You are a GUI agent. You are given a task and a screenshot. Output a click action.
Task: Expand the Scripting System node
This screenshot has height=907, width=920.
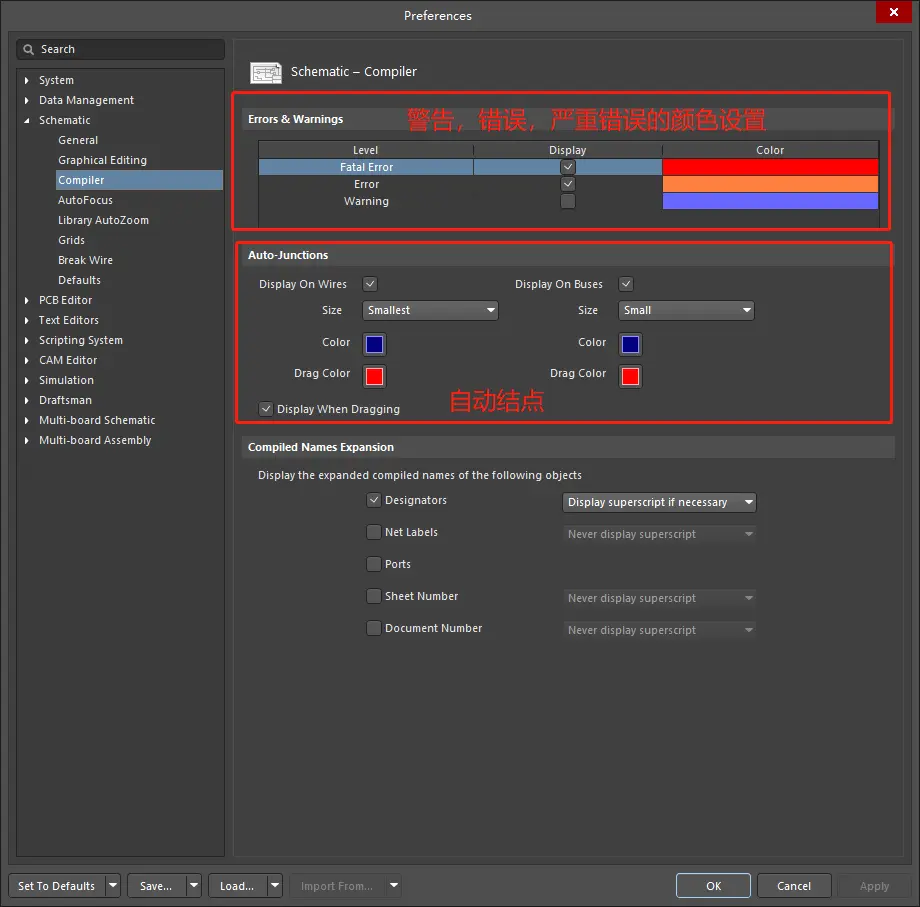point(26,340)
